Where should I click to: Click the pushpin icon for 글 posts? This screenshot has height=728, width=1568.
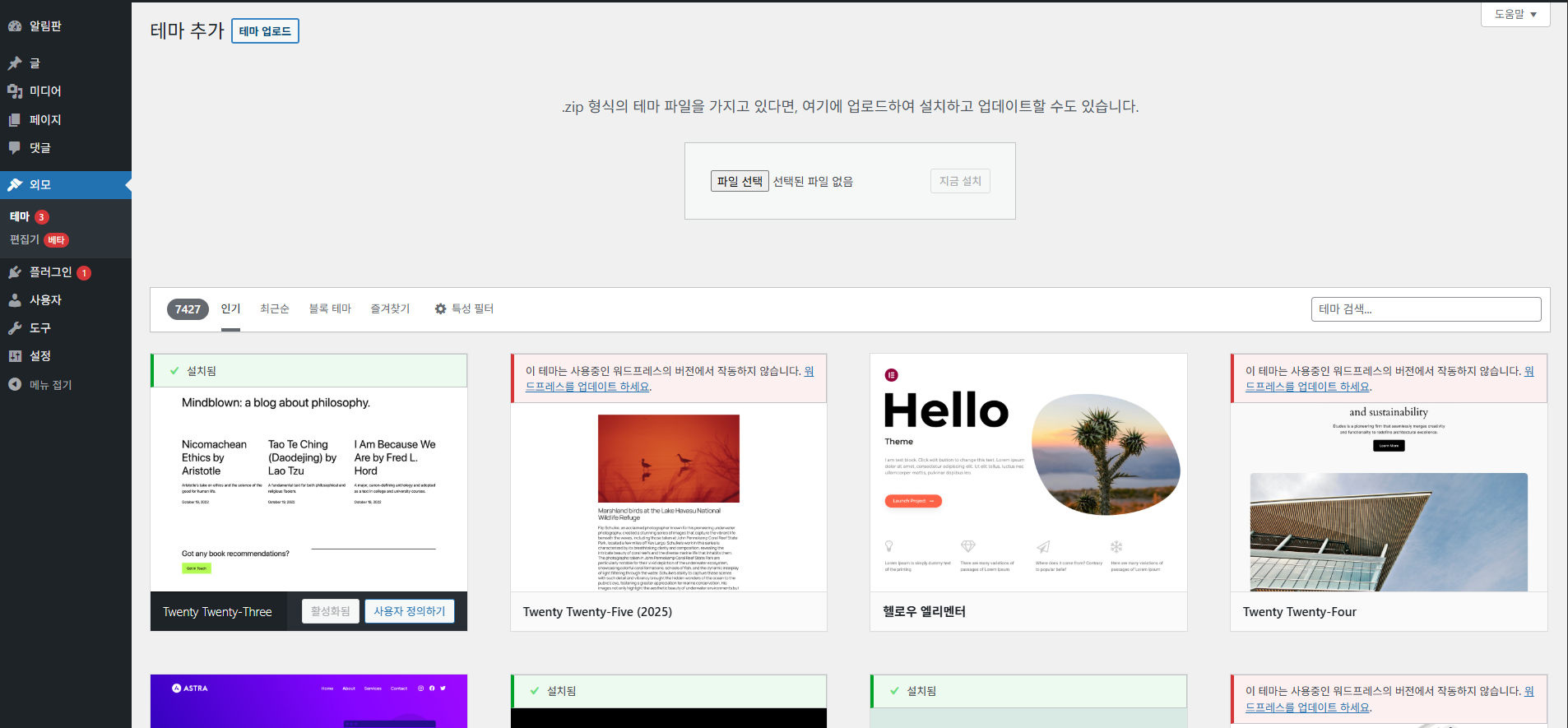[15, 63]
